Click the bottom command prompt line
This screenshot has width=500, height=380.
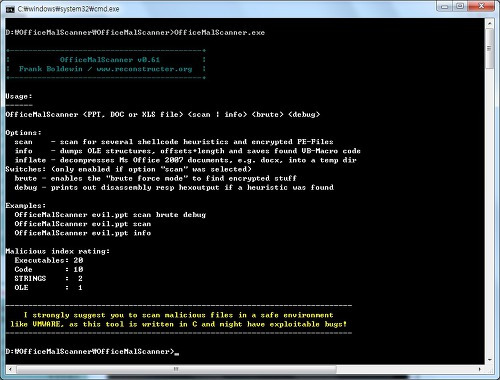point(92,351)
